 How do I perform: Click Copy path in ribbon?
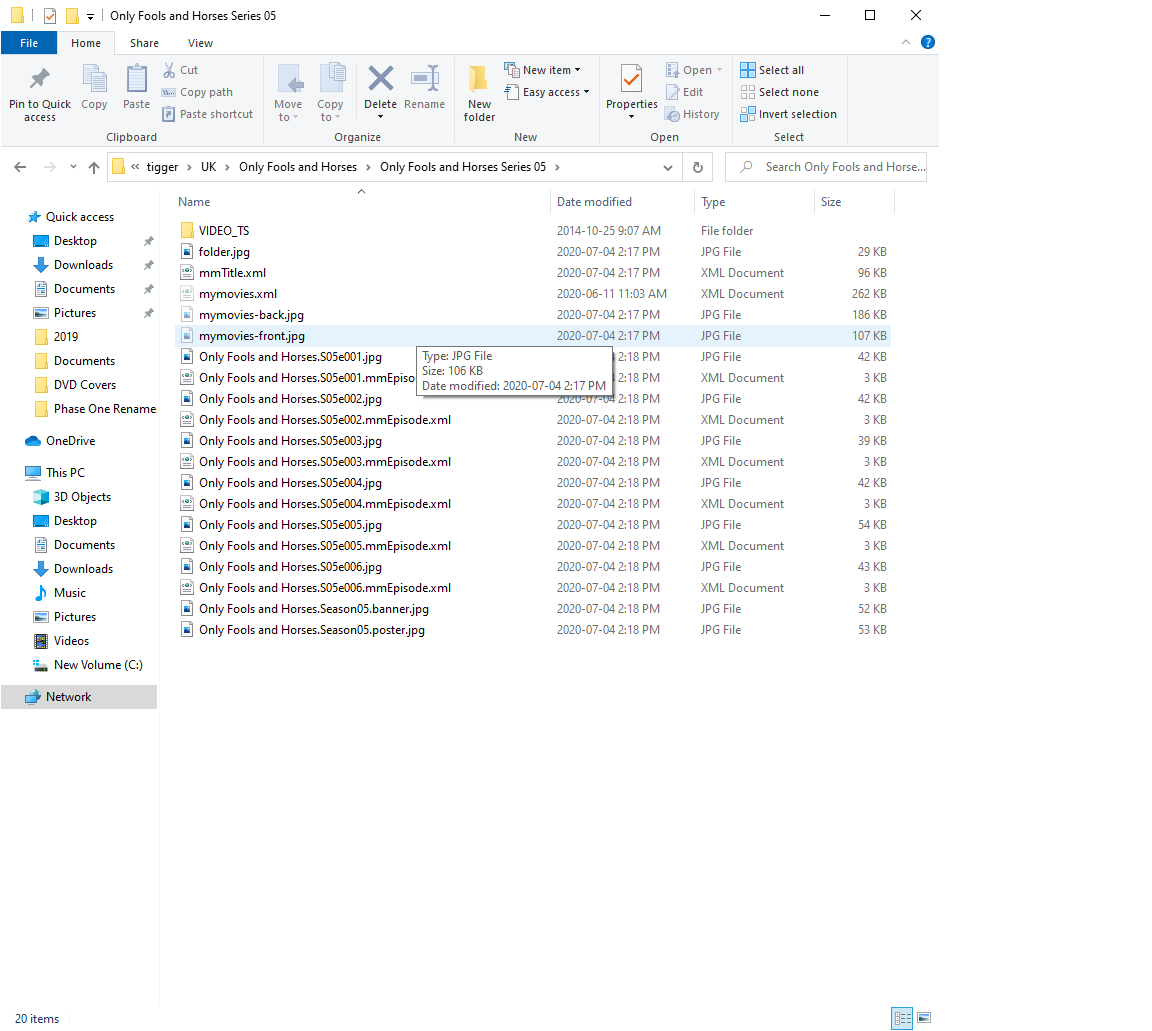(198, 92)
